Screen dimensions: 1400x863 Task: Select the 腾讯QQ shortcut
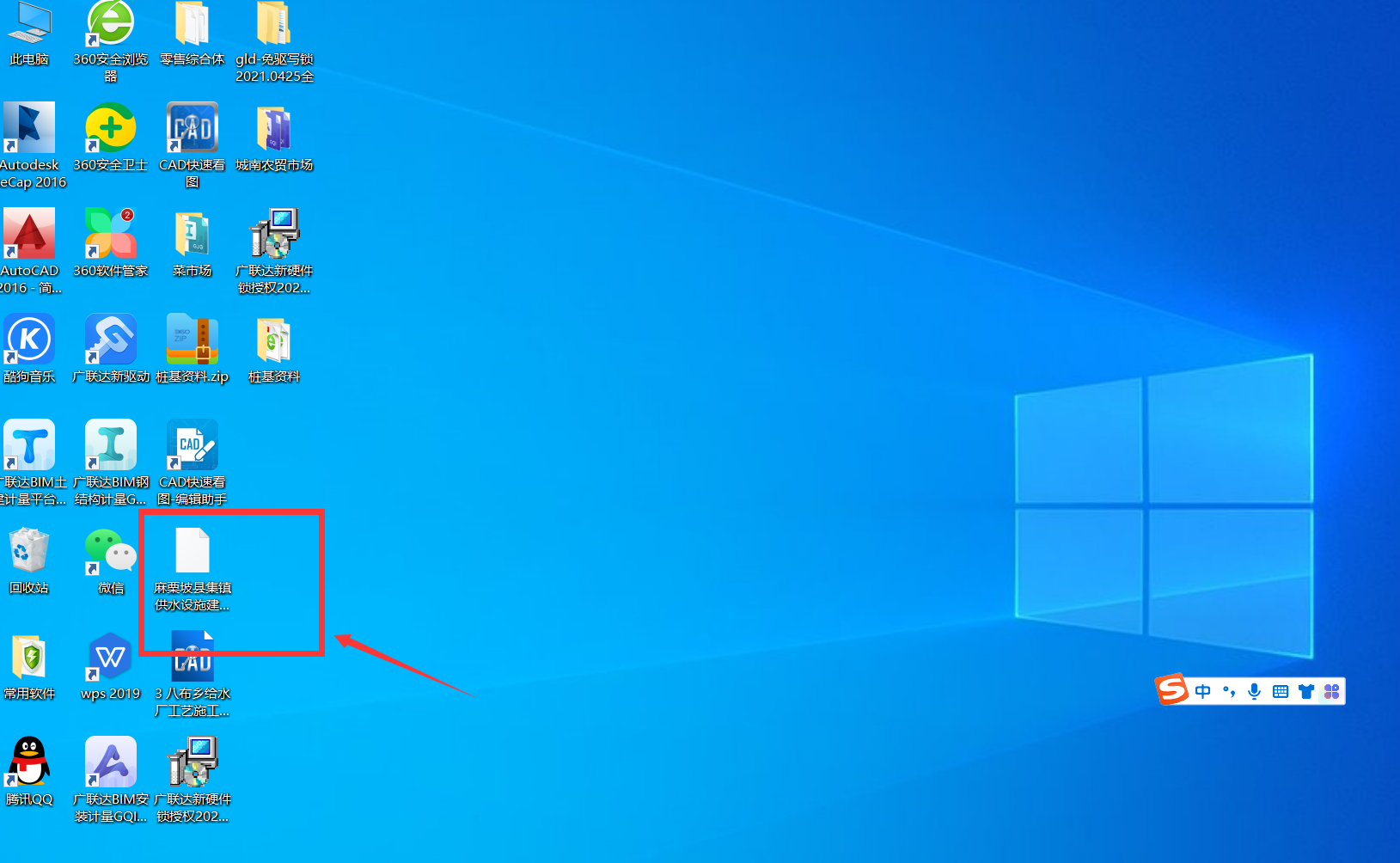point(29,772)
